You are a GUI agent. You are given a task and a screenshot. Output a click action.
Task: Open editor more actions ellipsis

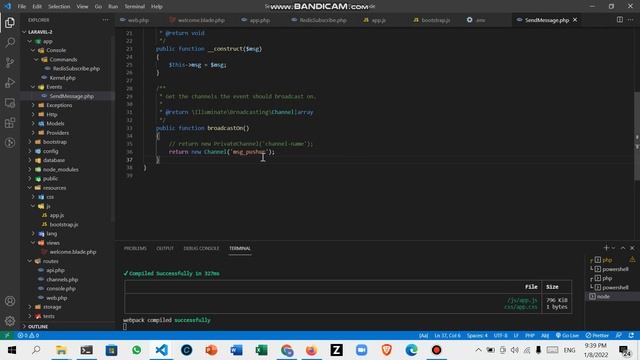[631, 20]
